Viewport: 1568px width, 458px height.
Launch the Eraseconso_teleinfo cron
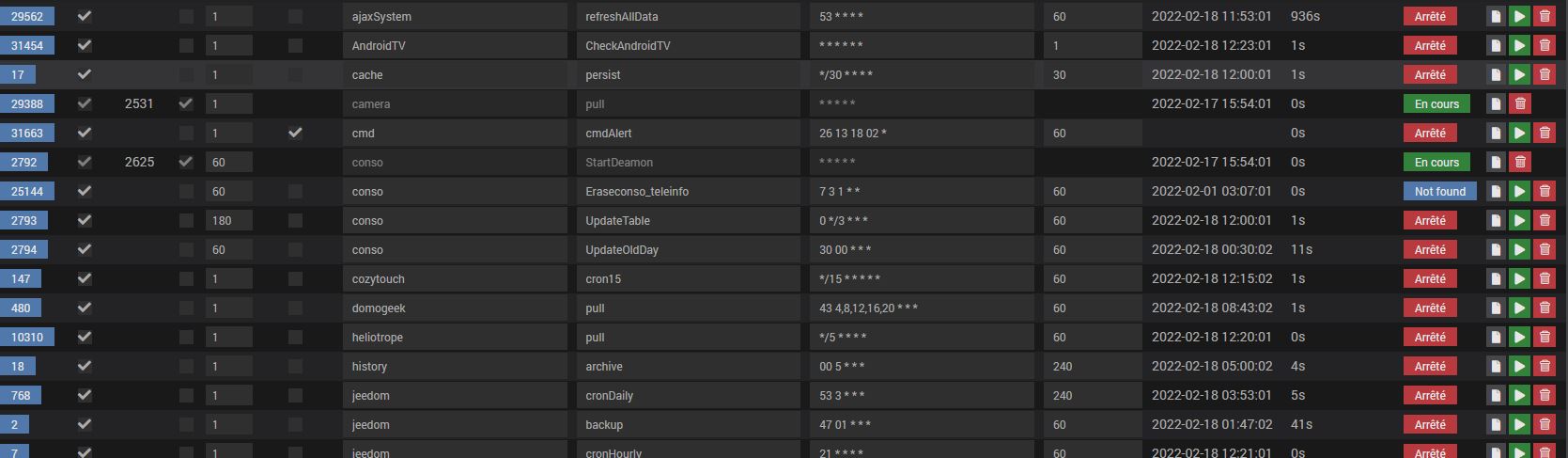coord(1519,191)
